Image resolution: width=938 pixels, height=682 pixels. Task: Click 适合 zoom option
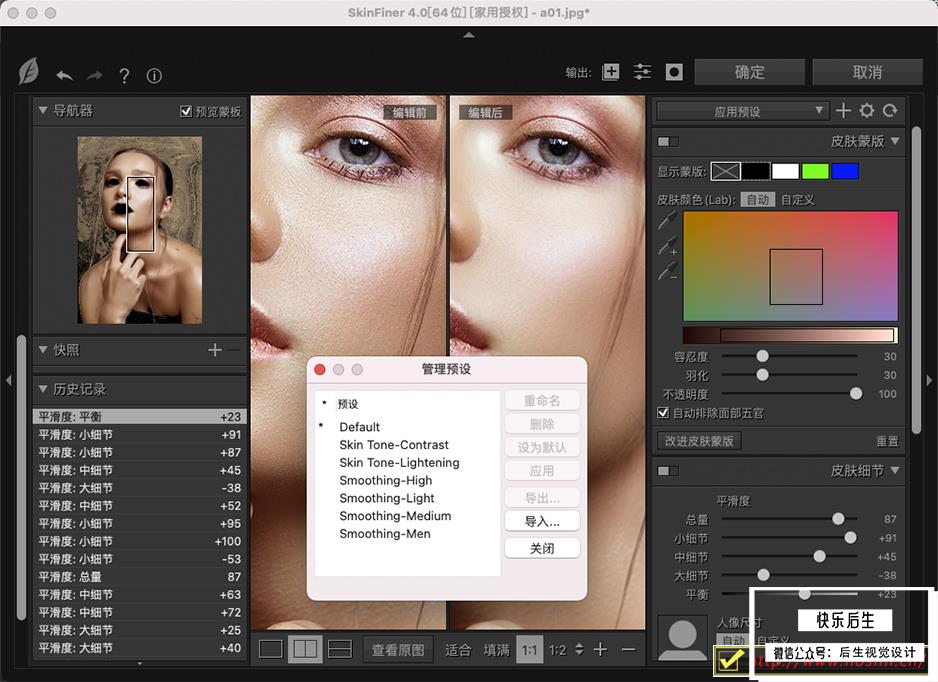458,650
